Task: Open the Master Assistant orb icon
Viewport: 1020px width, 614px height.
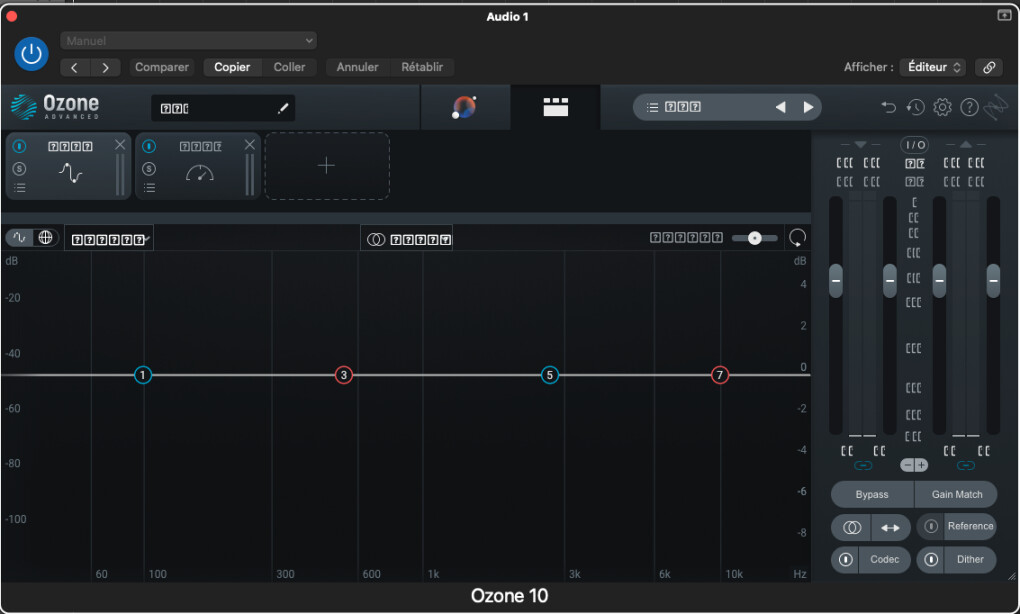Action: (x=464, y=107)
